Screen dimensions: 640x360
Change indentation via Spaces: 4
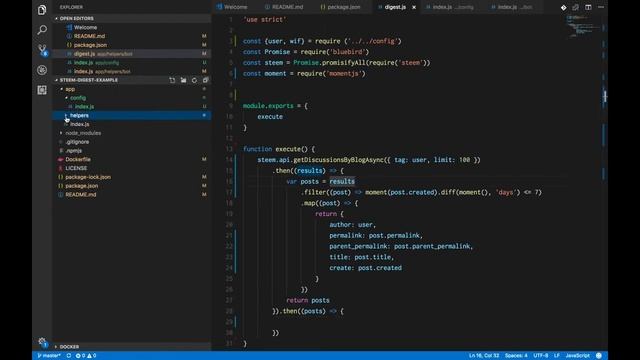516,356
